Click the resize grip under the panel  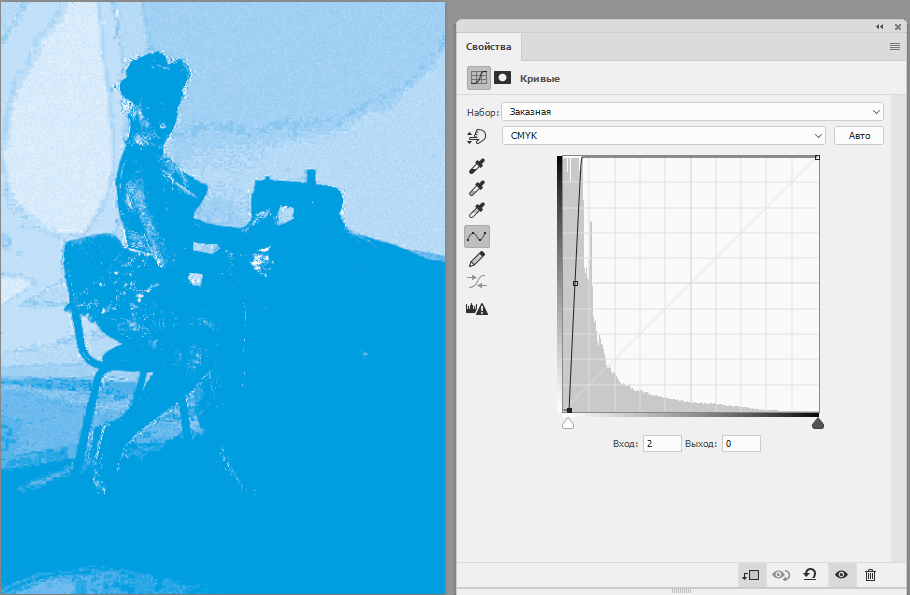681,590
